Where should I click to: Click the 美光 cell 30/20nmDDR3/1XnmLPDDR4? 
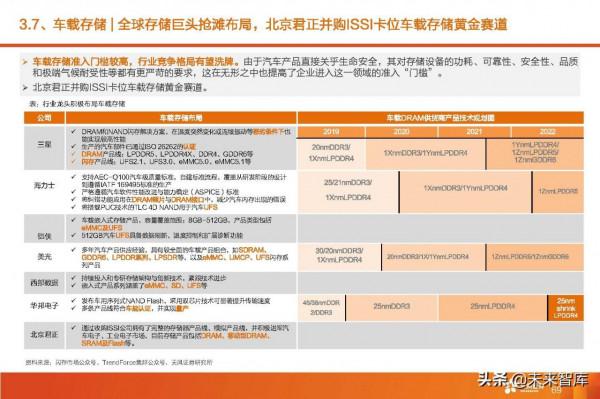tap(339, 256)
